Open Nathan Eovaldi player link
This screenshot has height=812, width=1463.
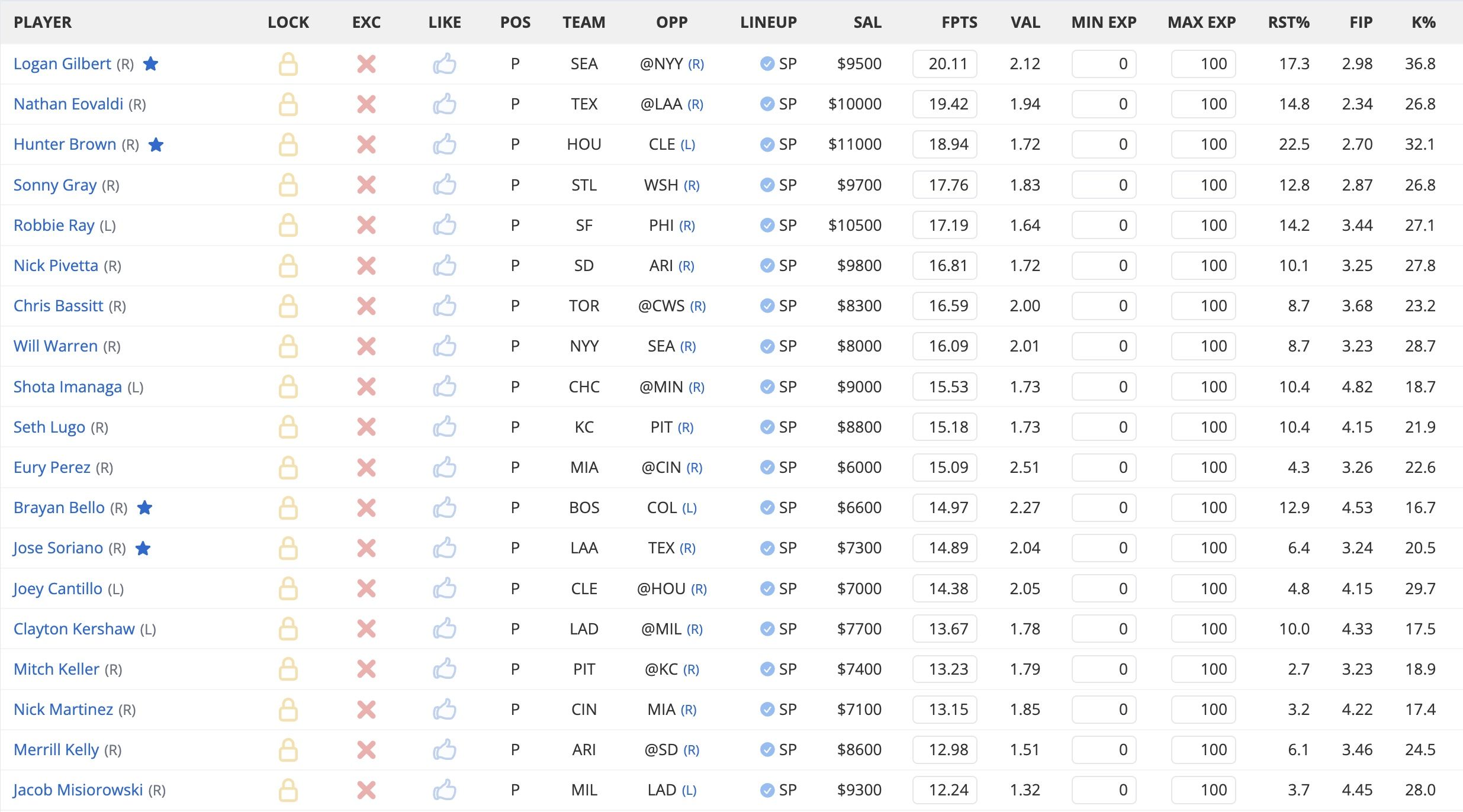coord(69,104)
